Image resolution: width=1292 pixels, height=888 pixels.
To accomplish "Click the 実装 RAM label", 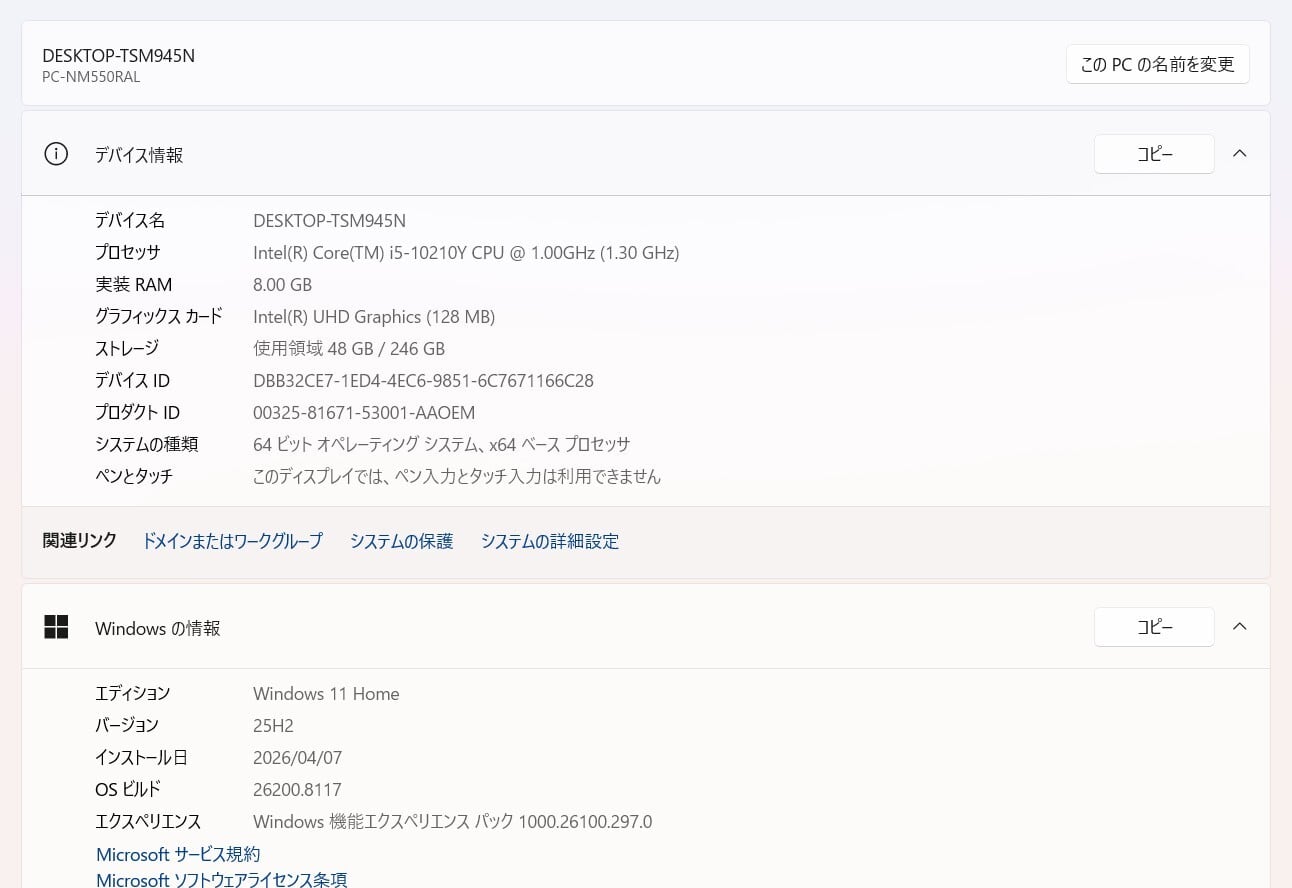I will pos(134,285).
